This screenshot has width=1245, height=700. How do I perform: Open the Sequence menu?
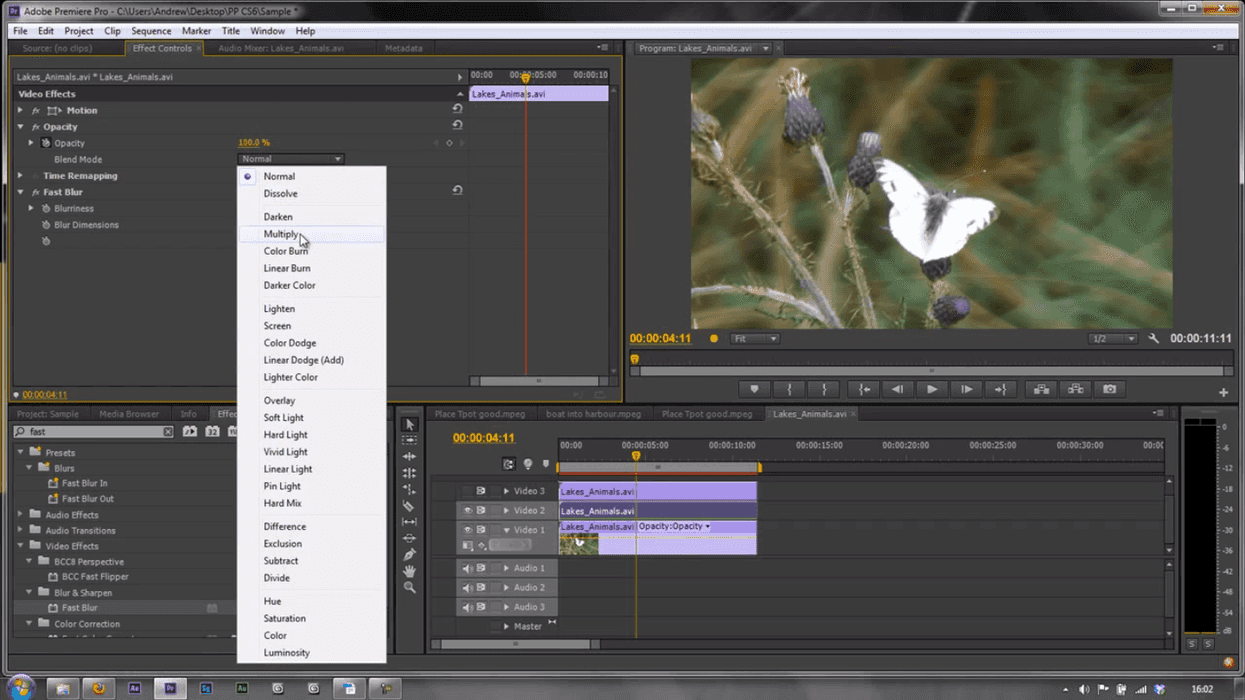[151, 31]
